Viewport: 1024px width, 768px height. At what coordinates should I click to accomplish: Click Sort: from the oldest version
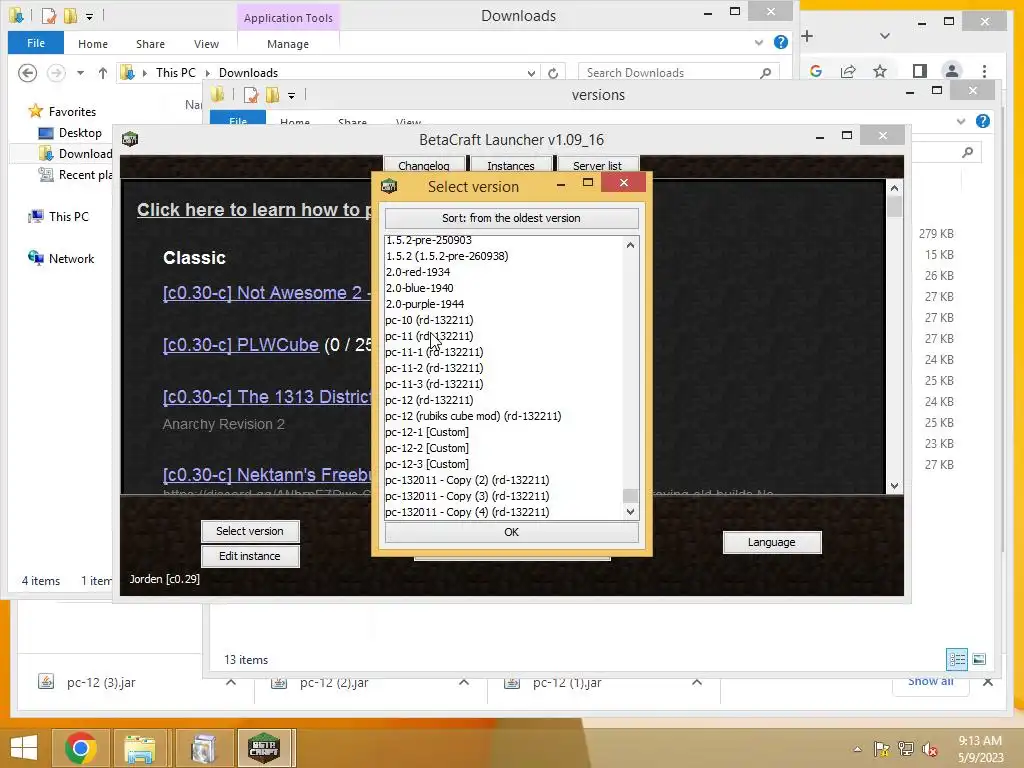coord(511,218)
